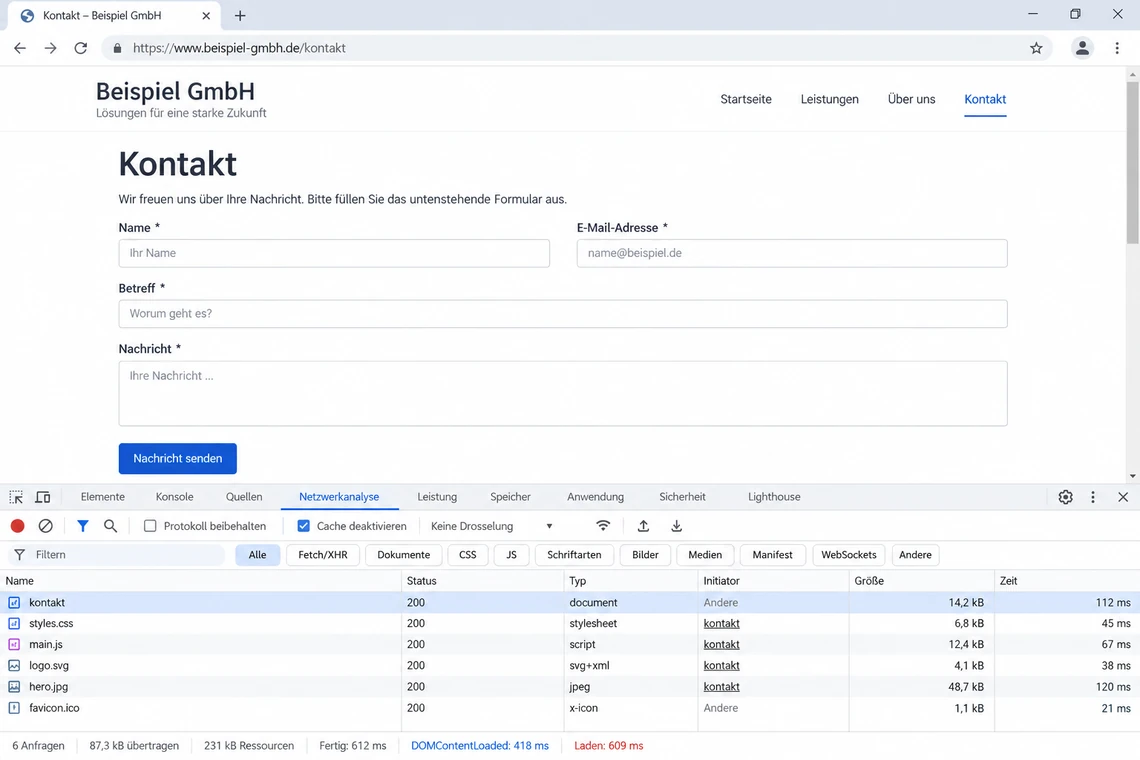Import HAR file with upload icon
Viewport: 1140px width, 760px height.
pos(643,526)
